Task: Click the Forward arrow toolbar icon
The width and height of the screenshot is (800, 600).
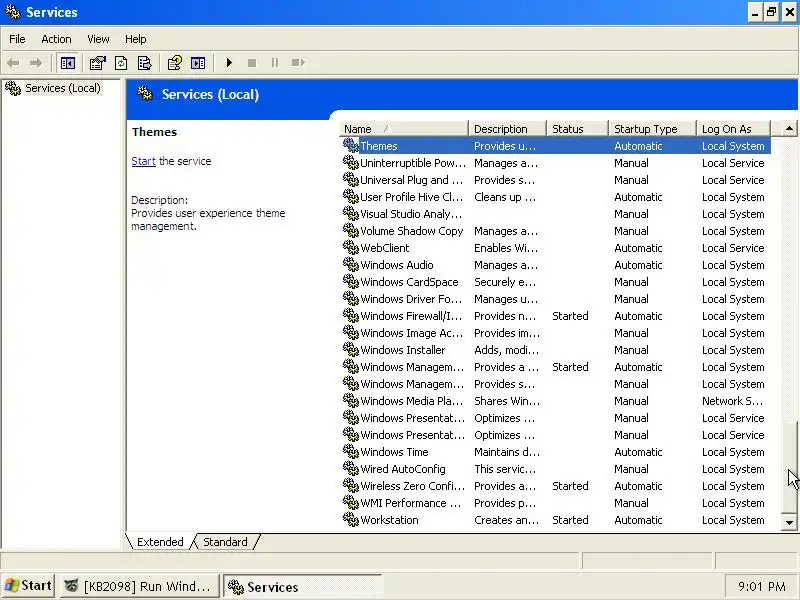Action: coord(36,63)
